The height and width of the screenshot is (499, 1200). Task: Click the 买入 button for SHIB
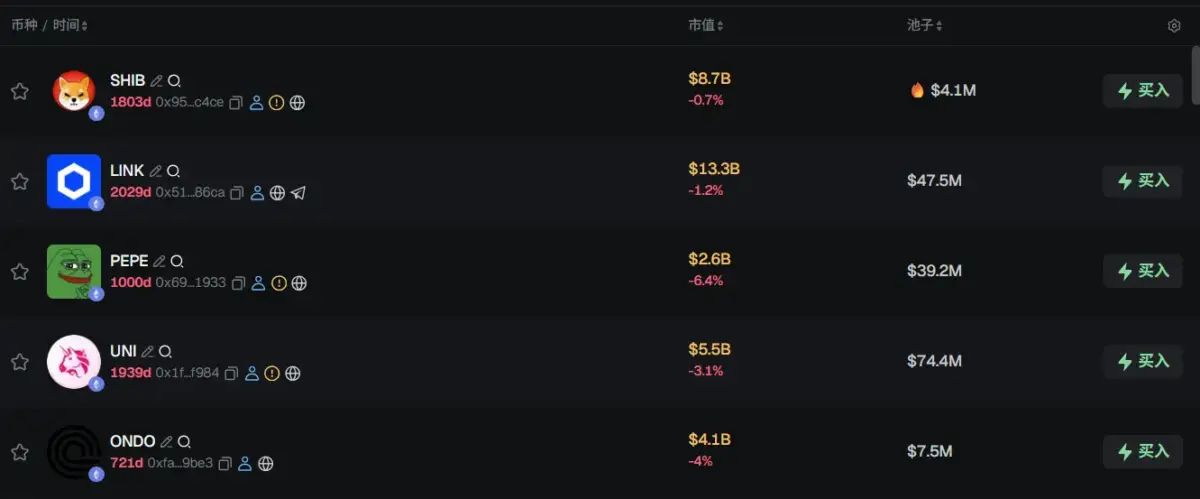point(1142,91)
